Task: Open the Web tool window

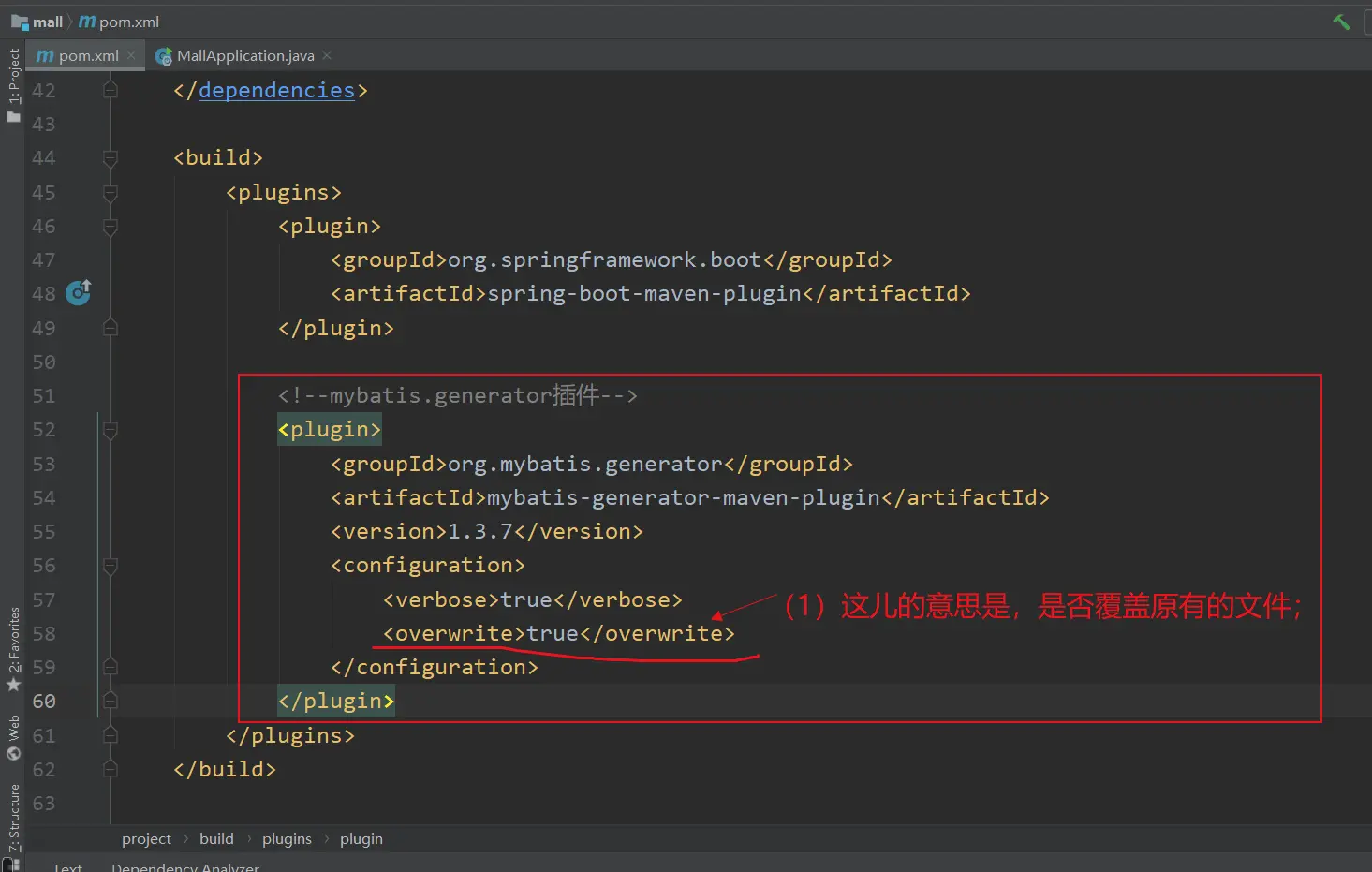Action: click(x=13, y=737)
